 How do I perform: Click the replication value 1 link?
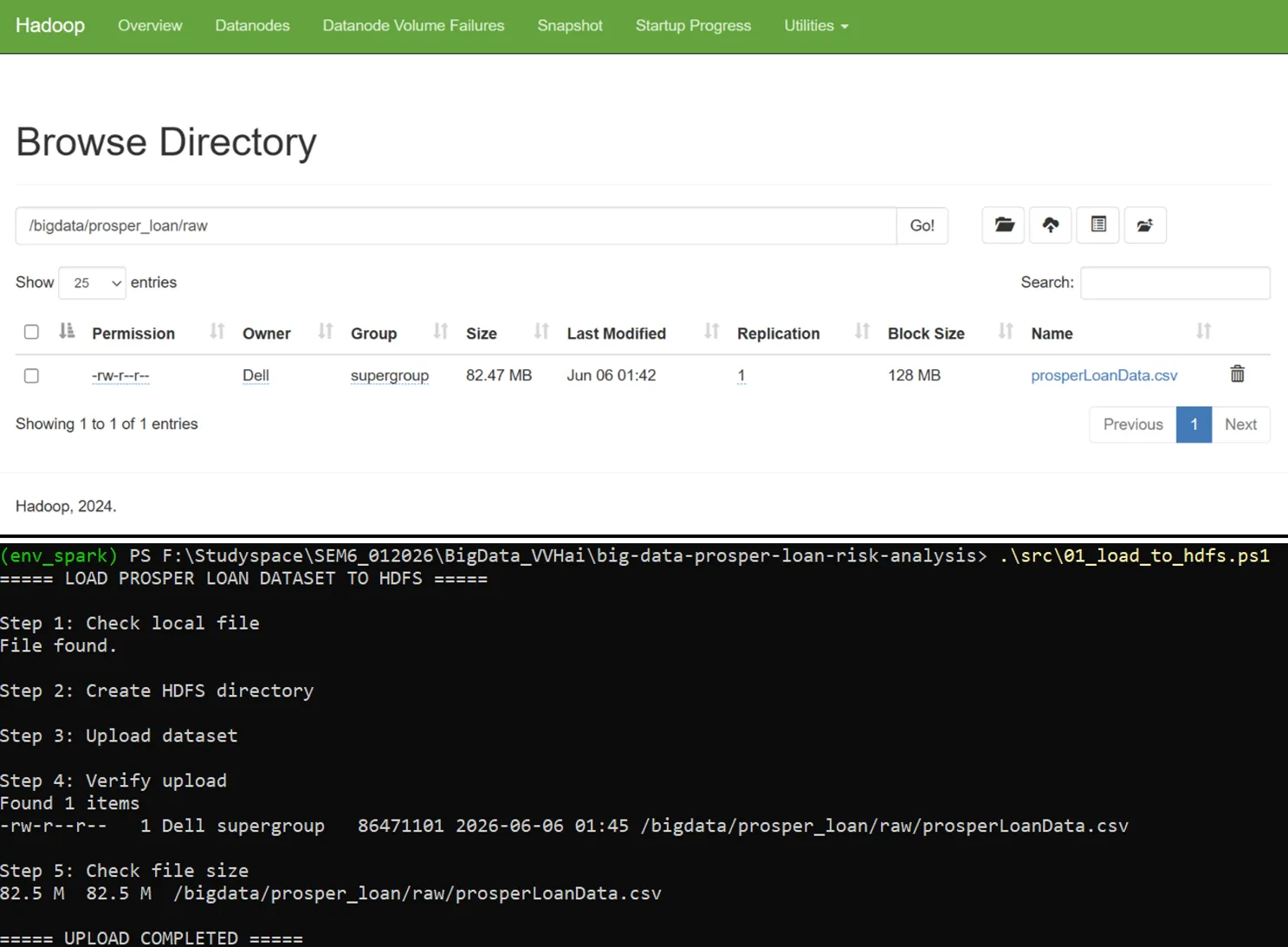[x=741, y=375]
